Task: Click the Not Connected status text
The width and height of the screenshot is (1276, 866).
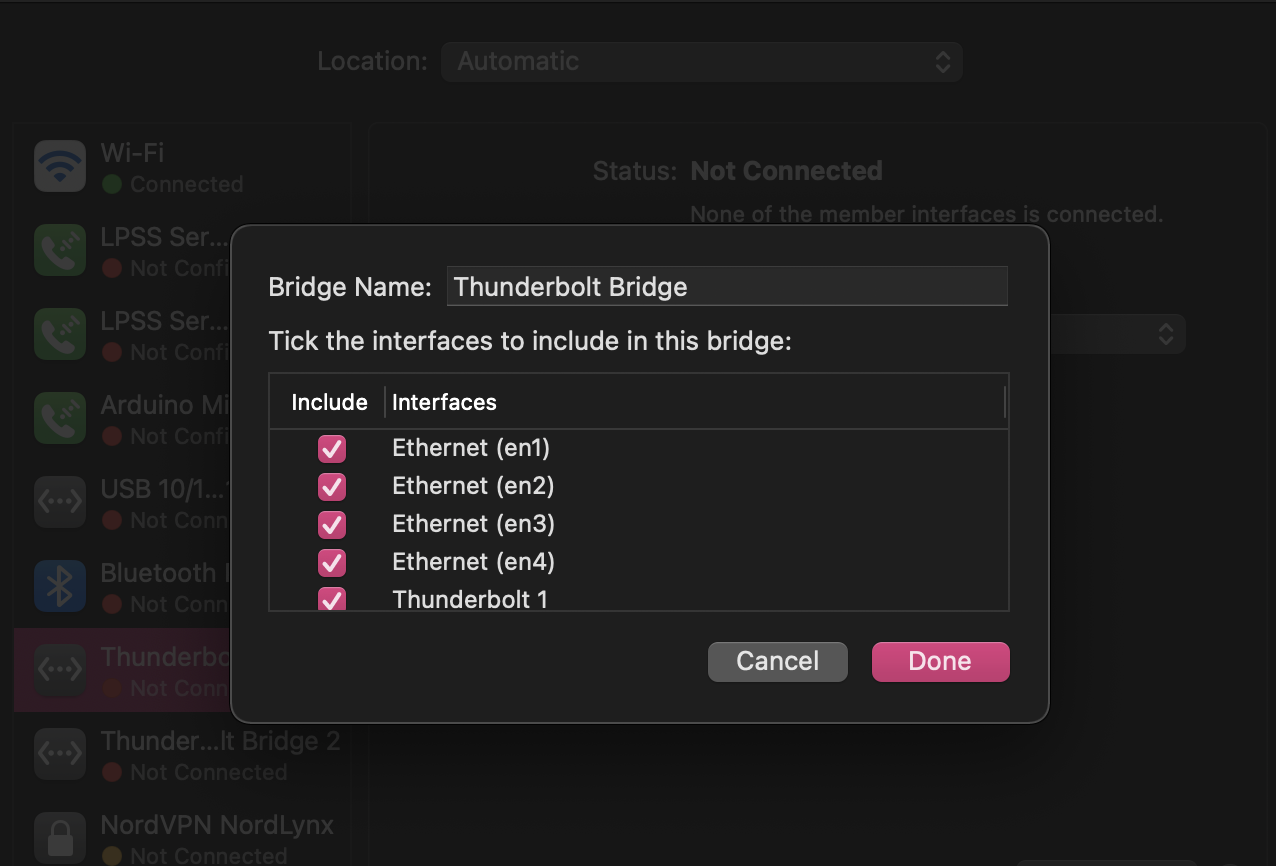Action: click(786, 171)
